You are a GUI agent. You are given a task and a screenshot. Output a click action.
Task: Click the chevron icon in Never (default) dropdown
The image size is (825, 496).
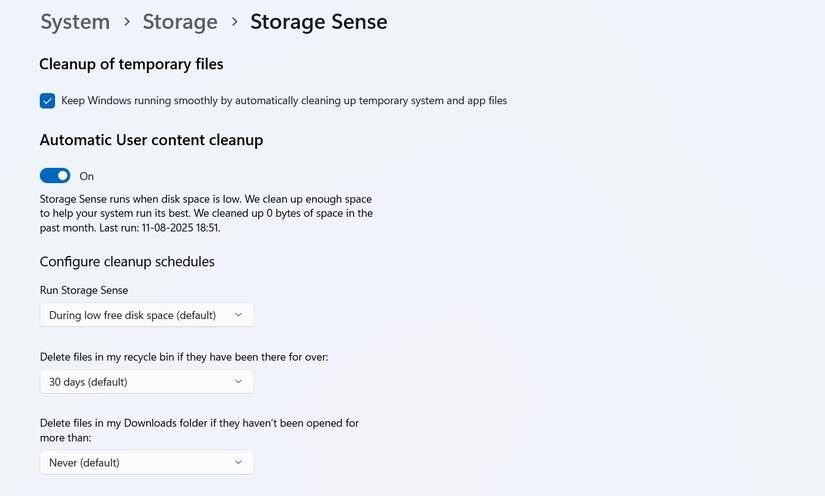coord(238,462)
